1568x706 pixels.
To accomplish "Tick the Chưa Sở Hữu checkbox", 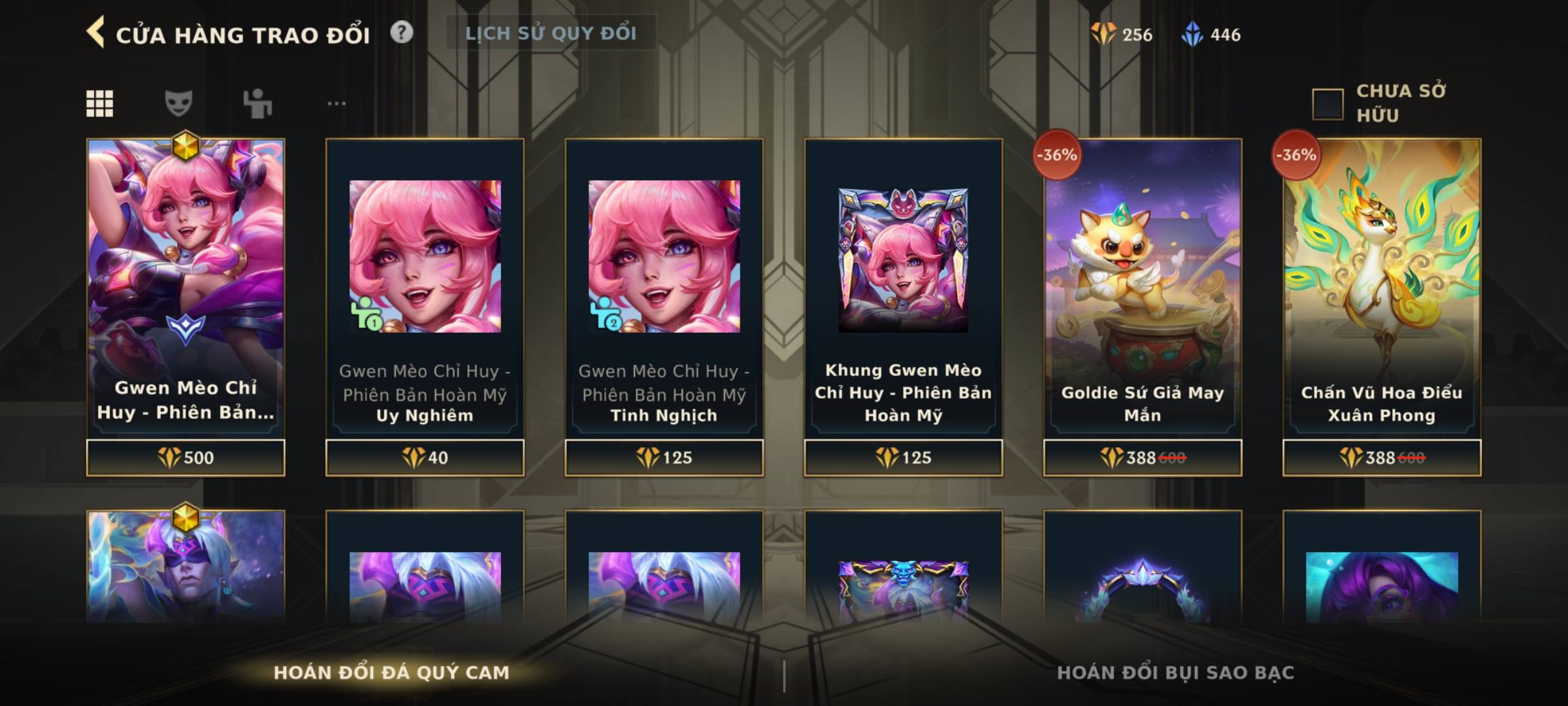I will click(x=1328, y=104).
